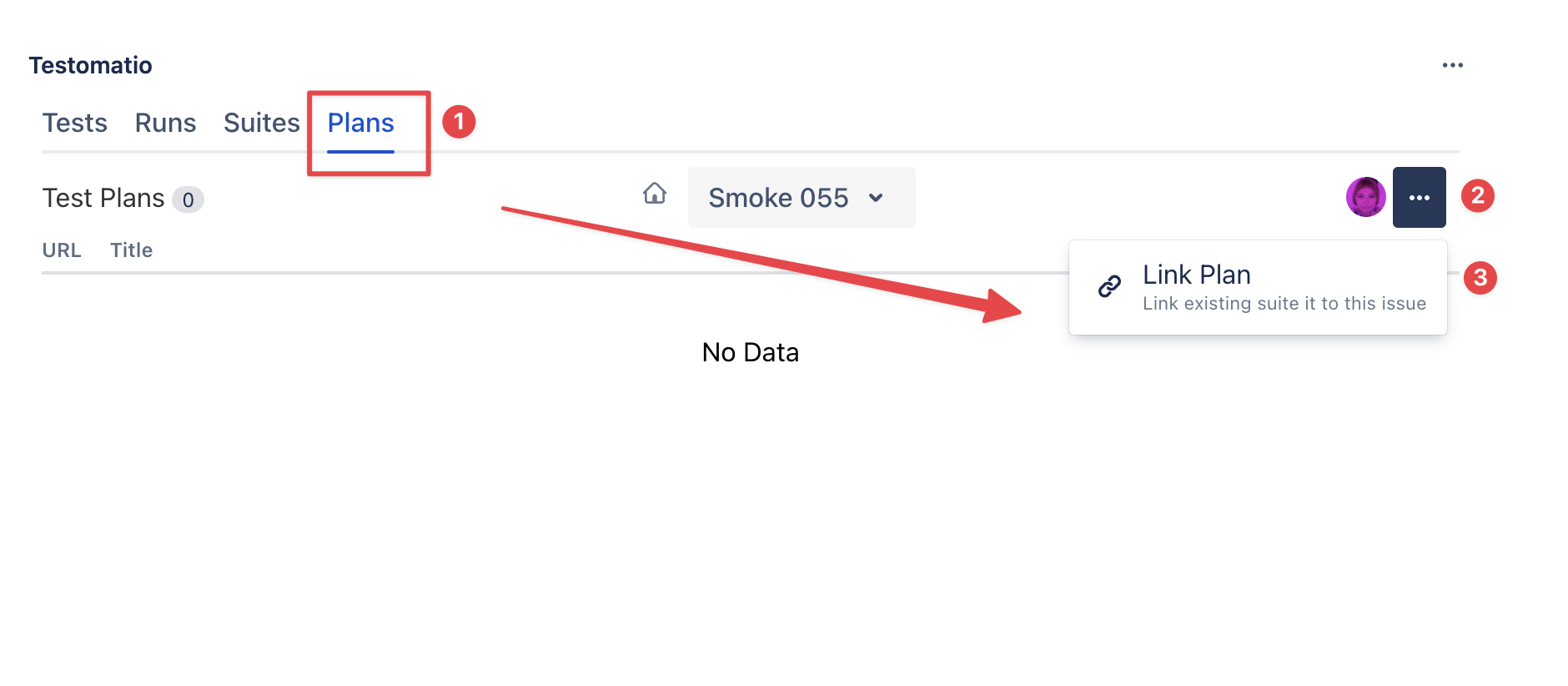Click the URL column header

(62, 250)
